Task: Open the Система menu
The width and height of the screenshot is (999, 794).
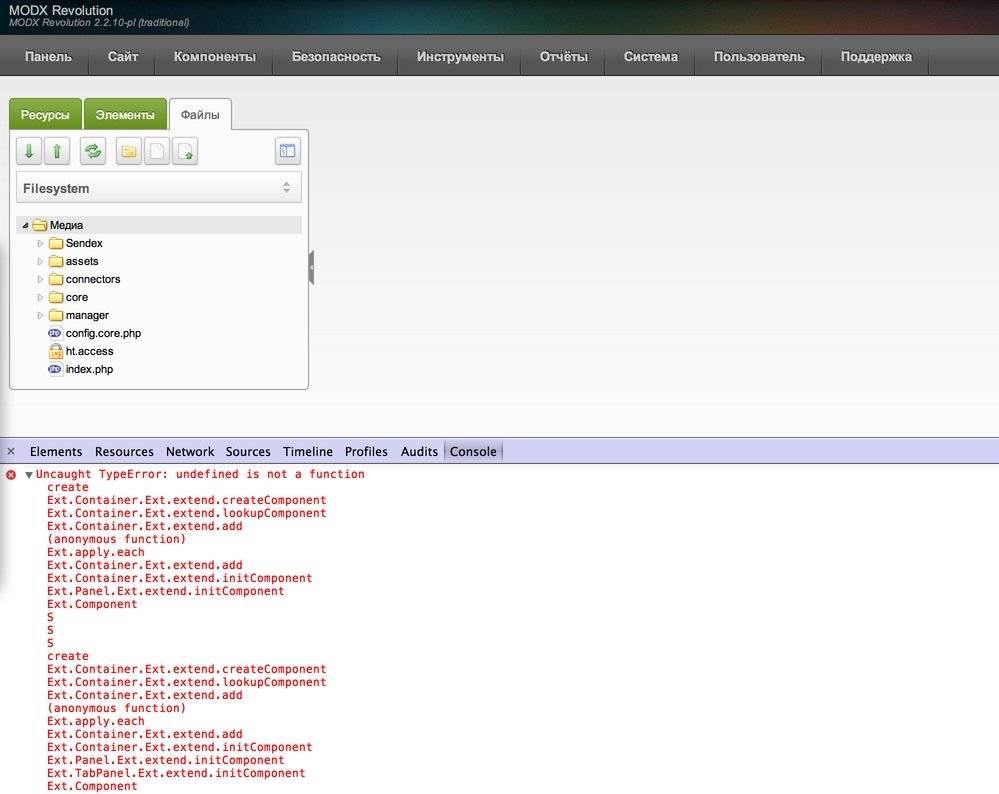Action: [x=650, y=57]
